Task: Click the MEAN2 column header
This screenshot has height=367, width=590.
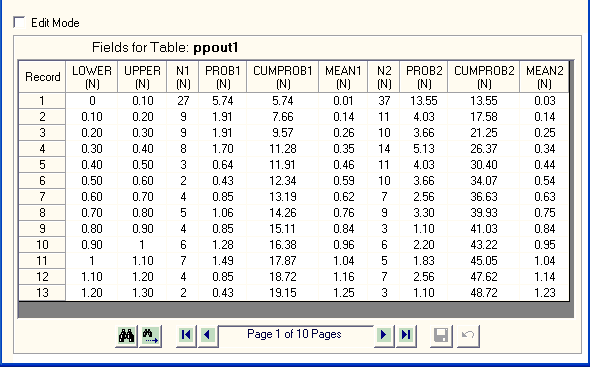Action: click(544, 77)
